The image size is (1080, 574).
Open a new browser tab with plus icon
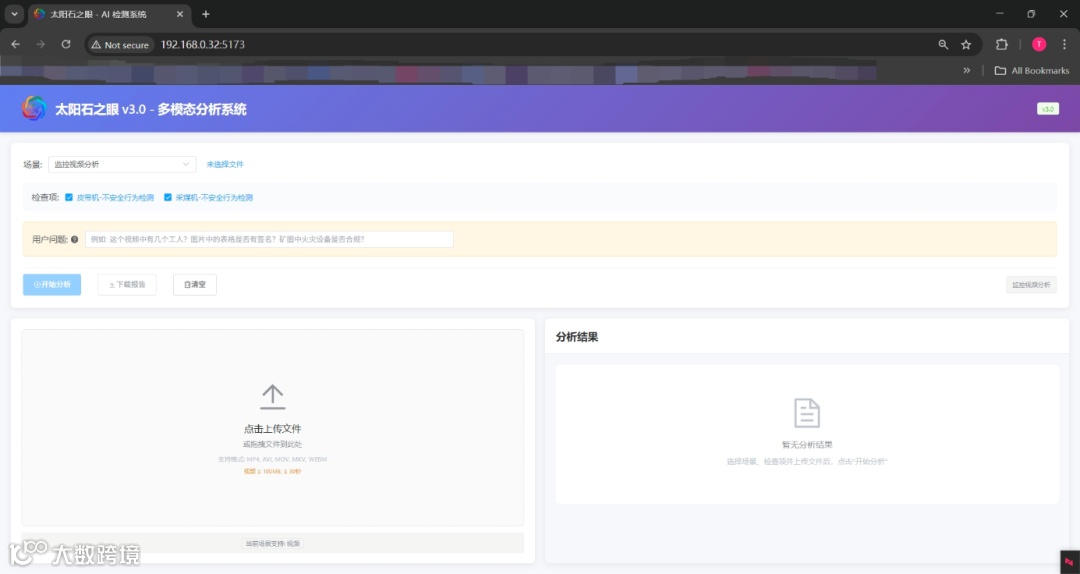[x=205, y=14]
